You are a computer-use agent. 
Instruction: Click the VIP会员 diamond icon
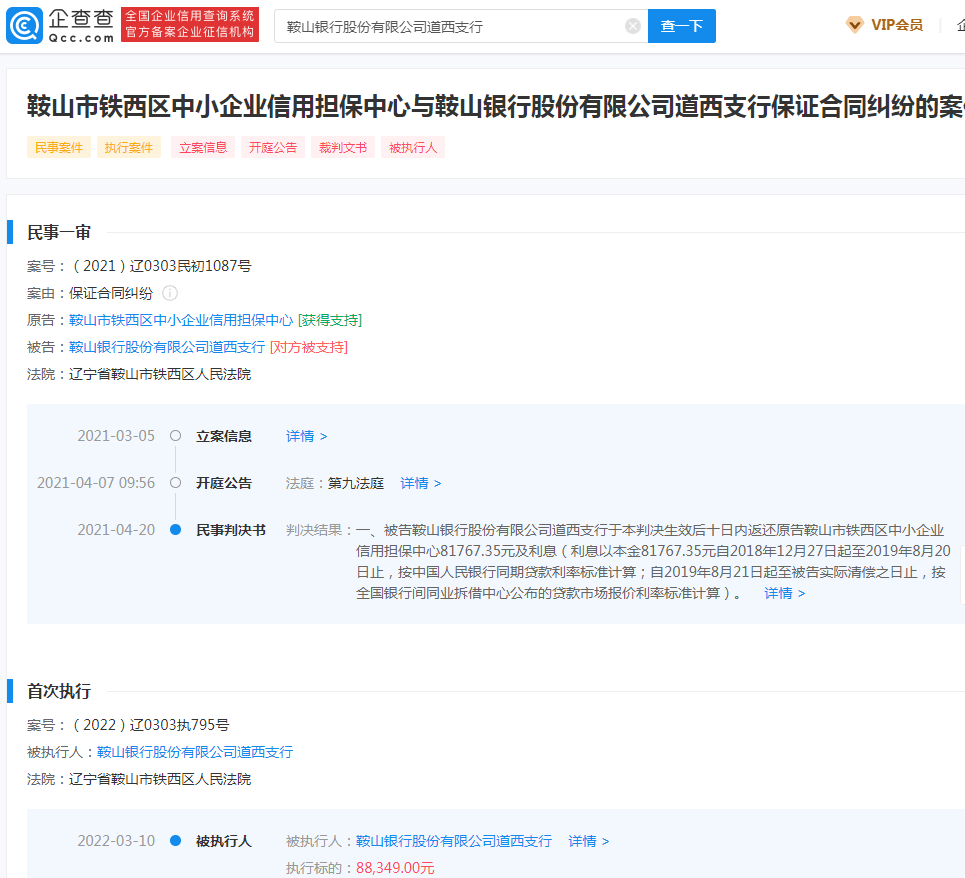click(854, 25)
